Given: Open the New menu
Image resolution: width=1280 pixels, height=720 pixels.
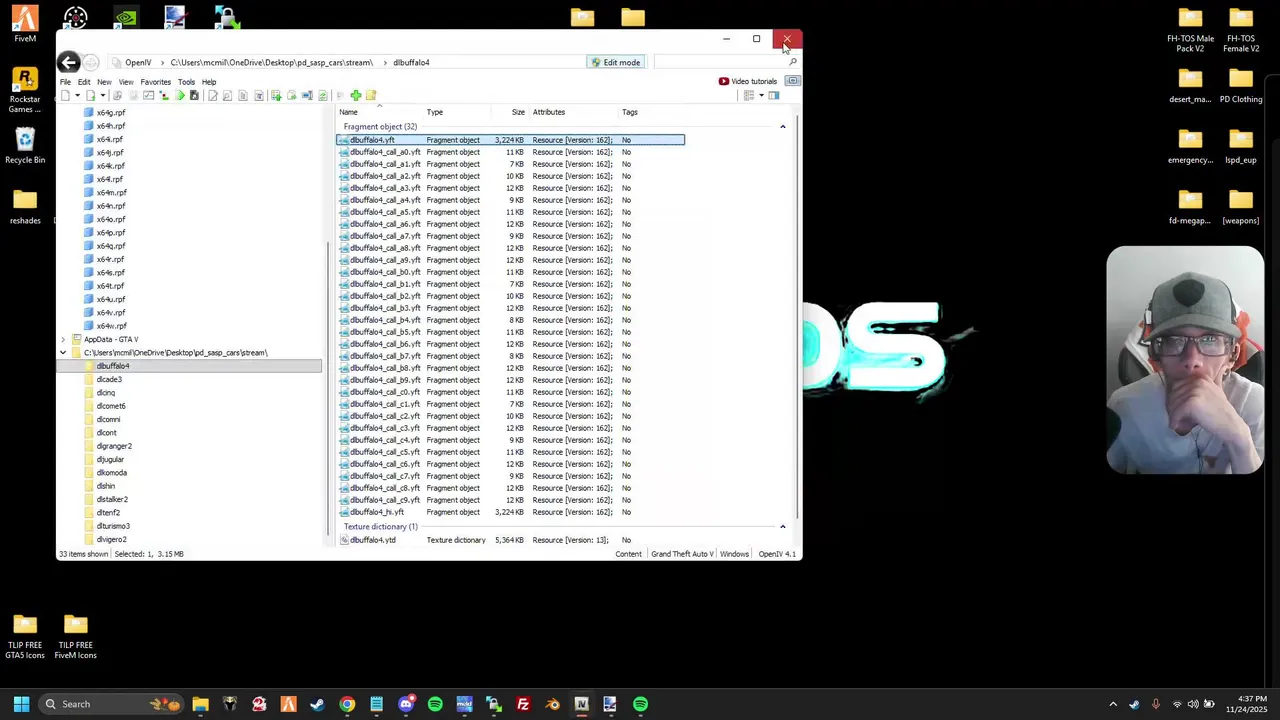Looking at the screenshot, I should coord(104,82).
